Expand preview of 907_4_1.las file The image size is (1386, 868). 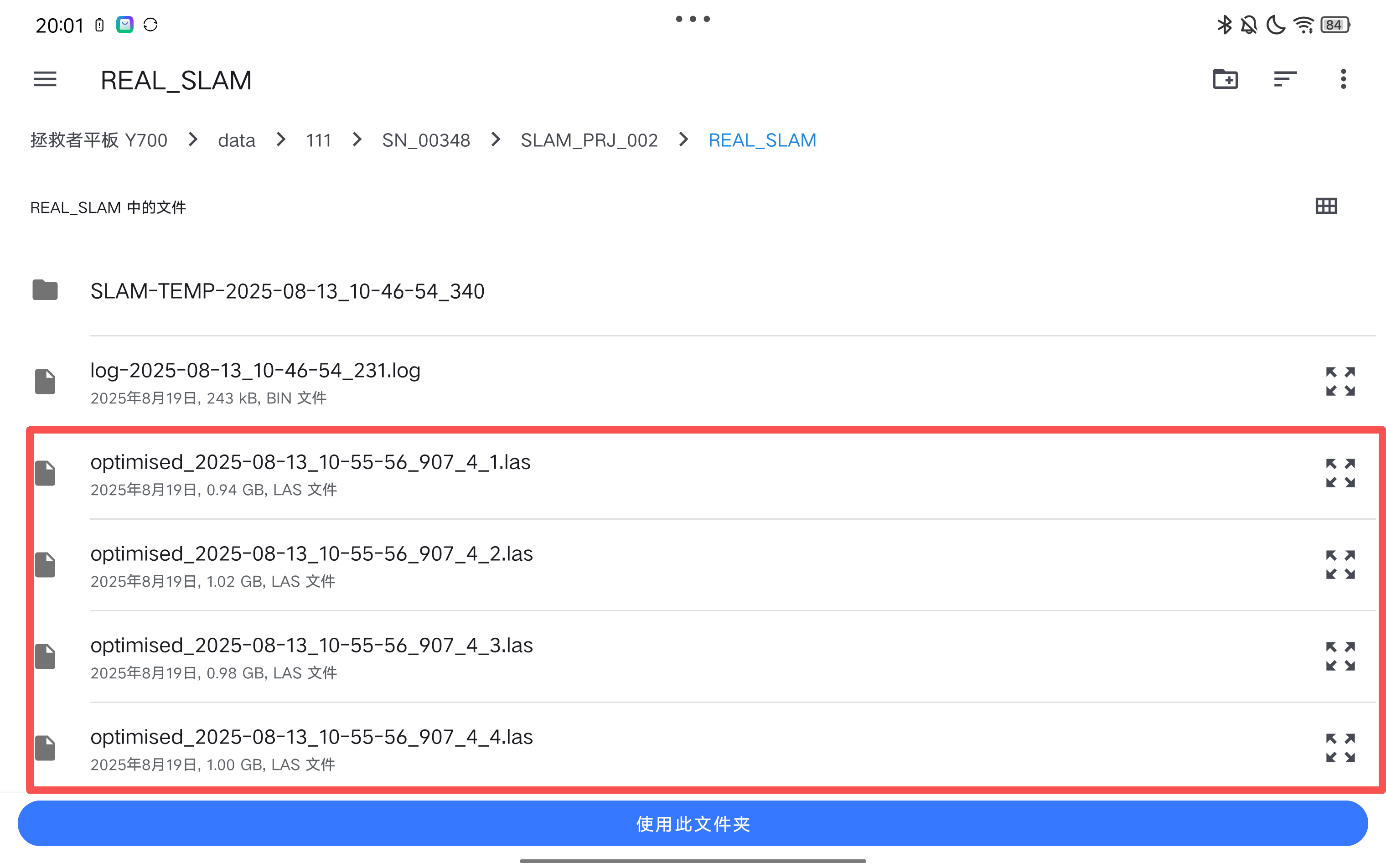tap(1340, 474)
